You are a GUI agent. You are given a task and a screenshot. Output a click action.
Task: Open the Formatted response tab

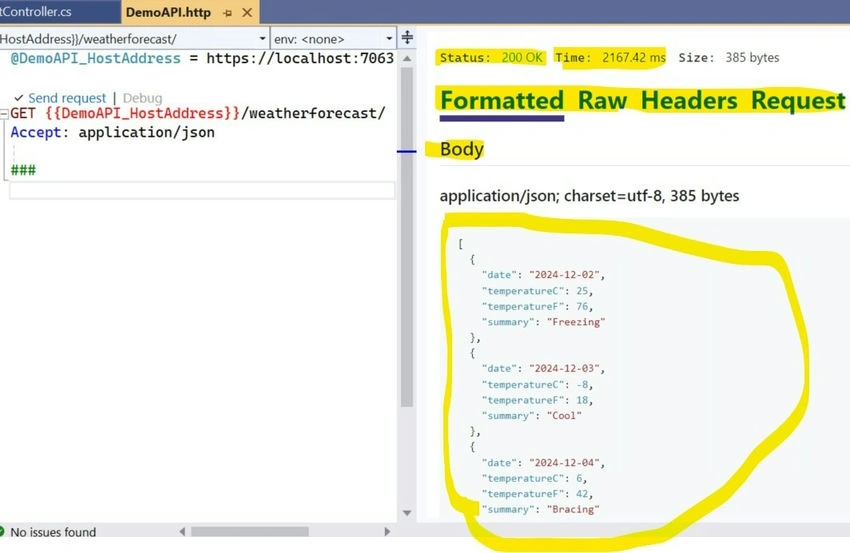[x=502, y=101]
